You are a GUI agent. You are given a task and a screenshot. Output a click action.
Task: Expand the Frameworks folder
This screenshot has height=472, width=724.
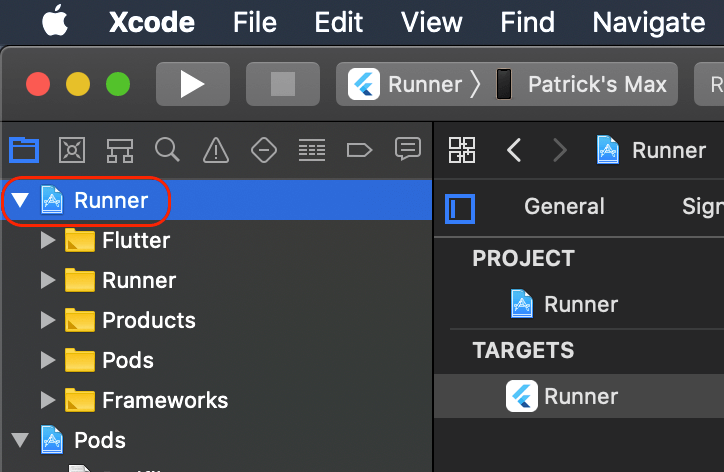[x=47, y=401]
